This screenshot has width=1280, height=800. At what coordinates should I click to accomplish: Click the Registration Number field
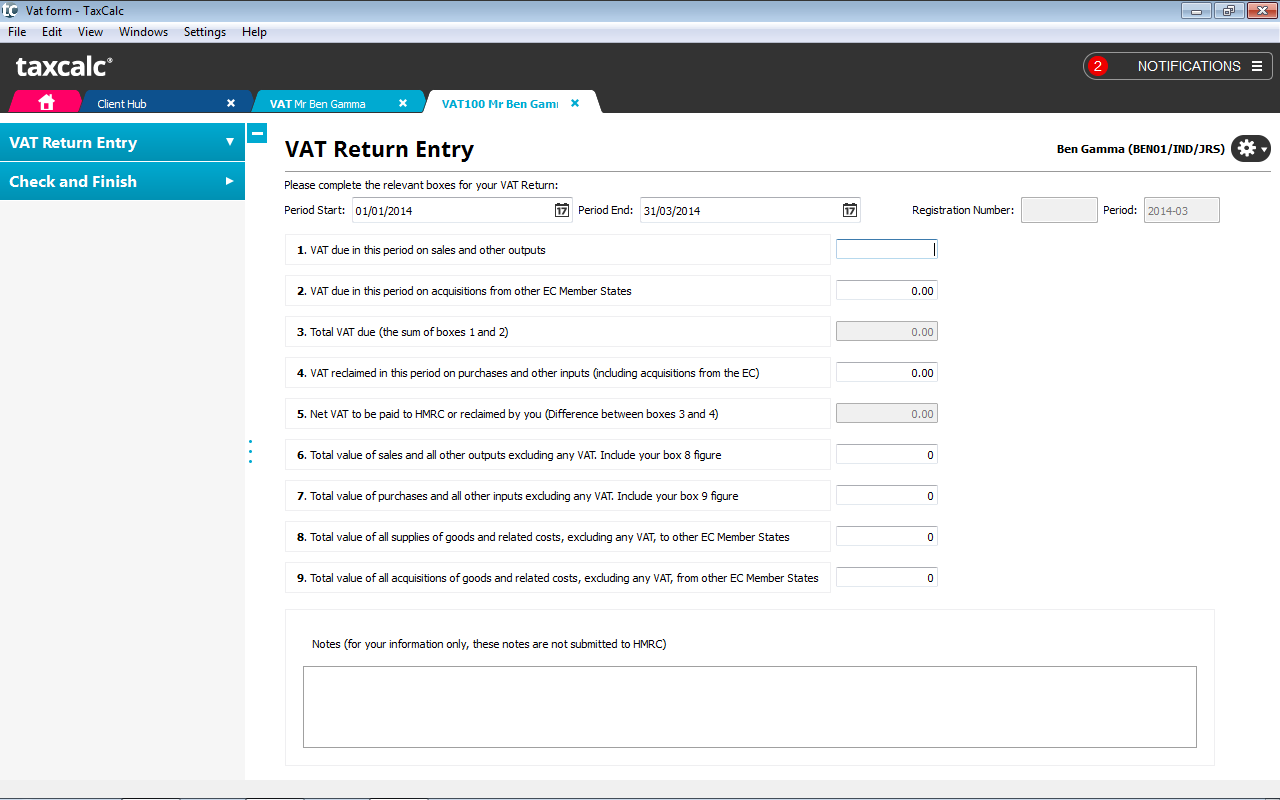coord(1059,210)
